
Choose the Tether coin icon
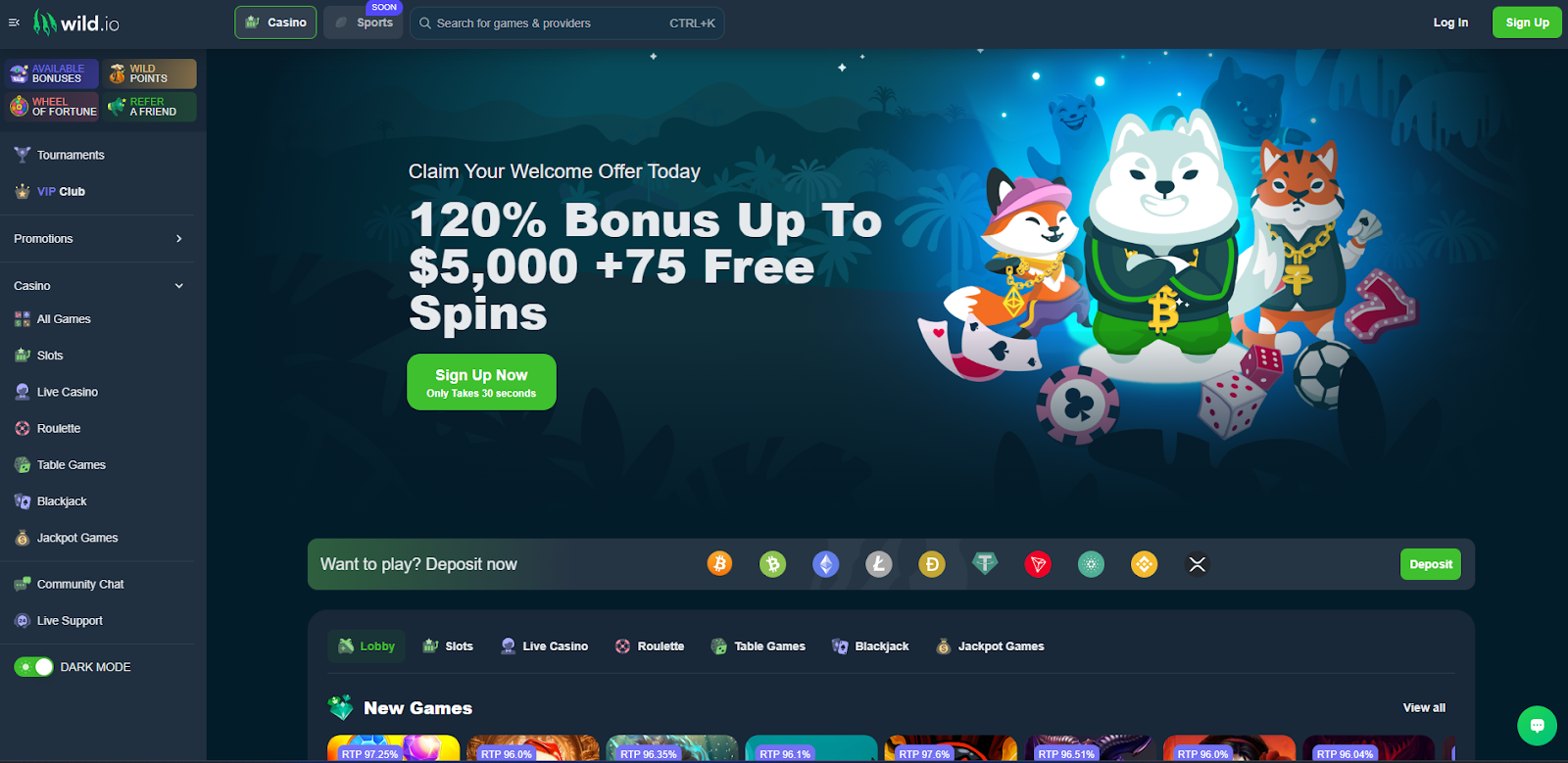point(985,564)
